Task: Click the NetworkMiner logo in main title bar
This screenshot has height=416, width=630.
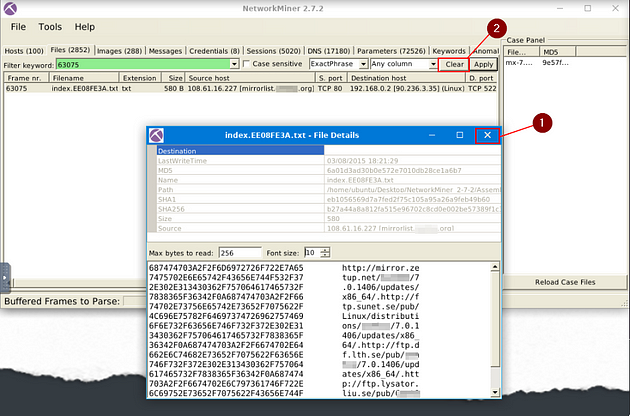Action: [x=10, y=8]
